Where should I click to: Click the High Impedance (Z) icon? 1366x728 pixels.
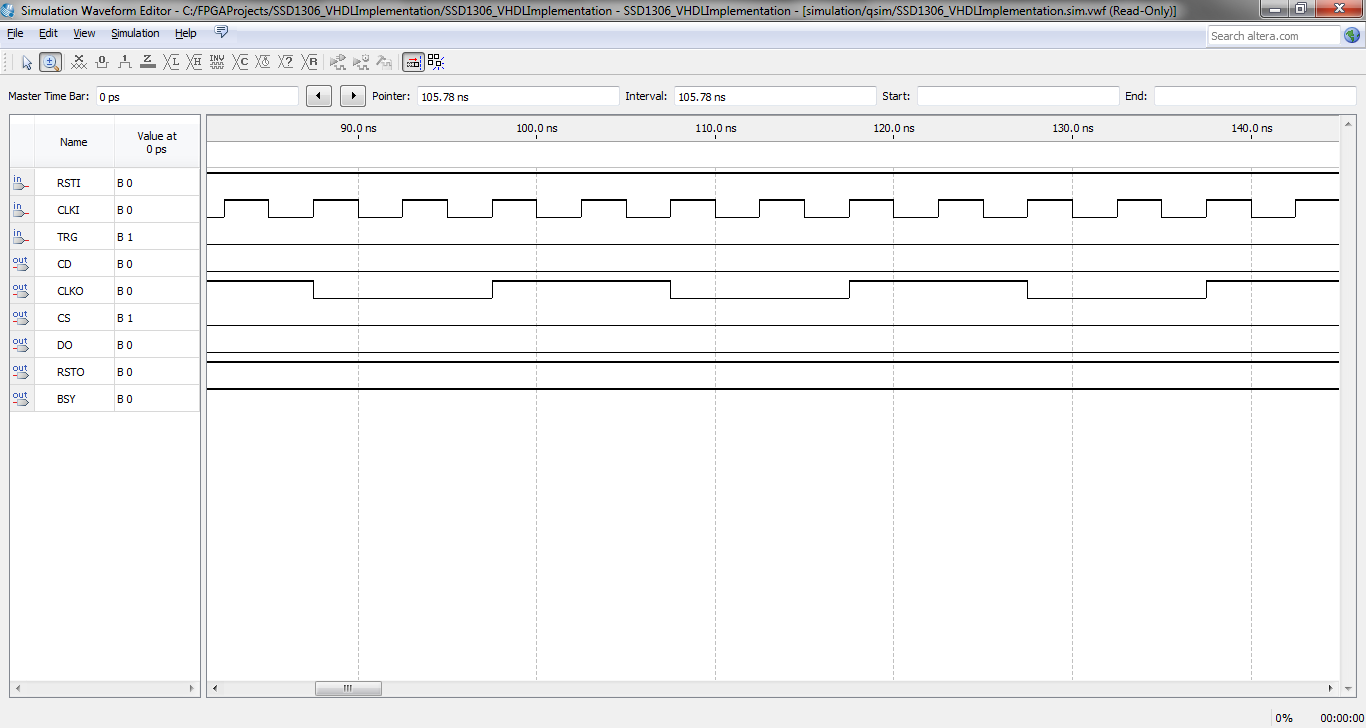click(148, 62)
